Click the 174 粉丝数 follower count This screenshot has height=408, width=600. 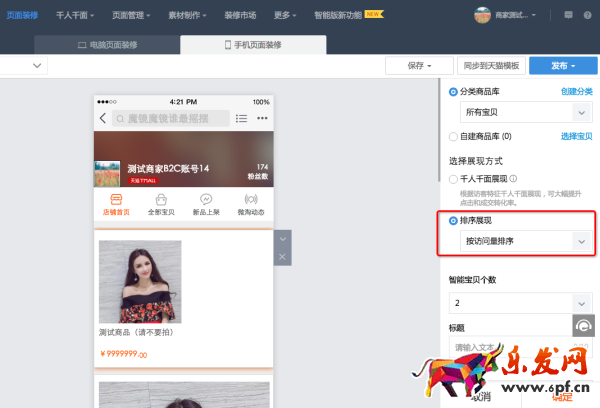tap(258, 171)
